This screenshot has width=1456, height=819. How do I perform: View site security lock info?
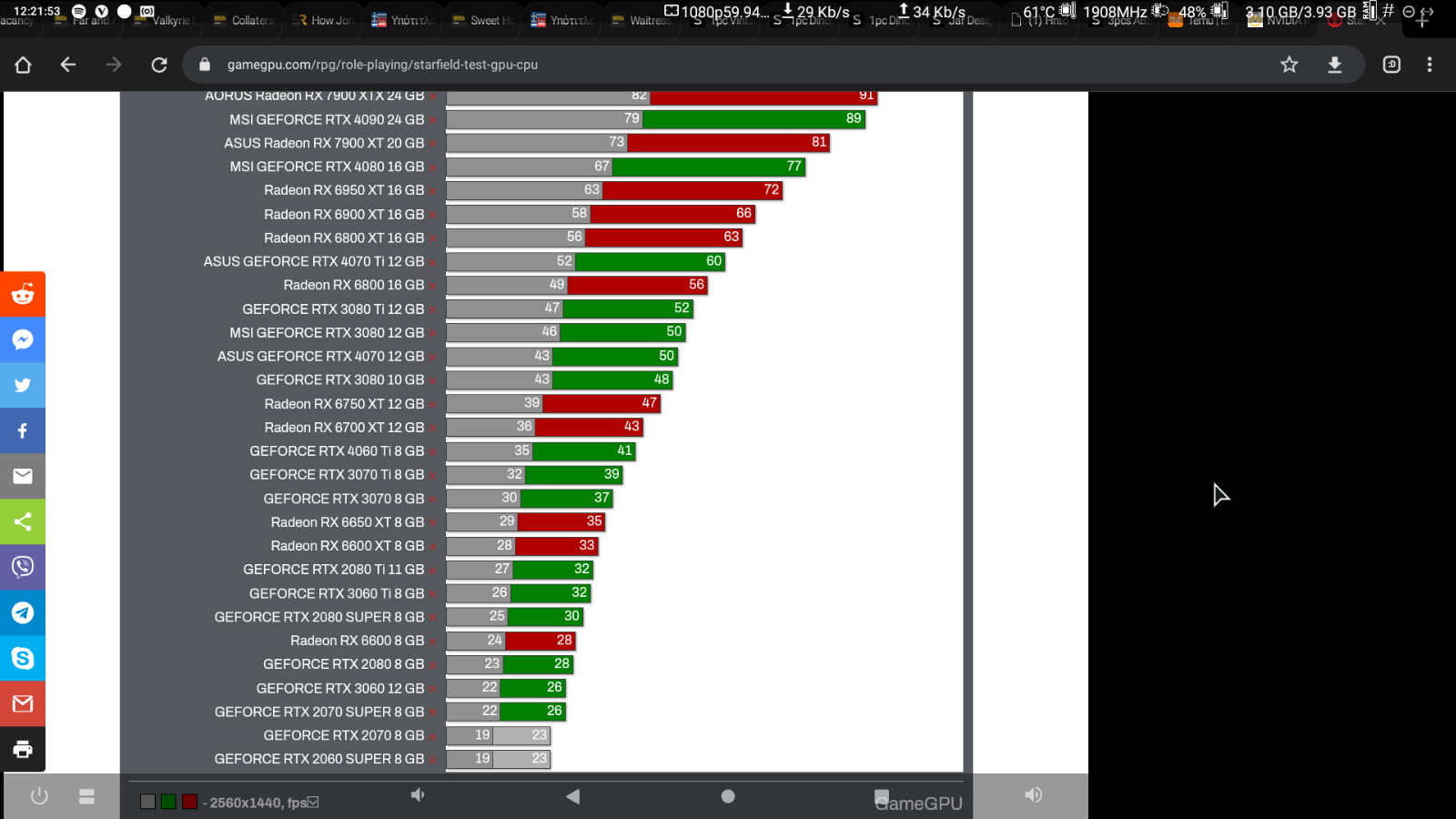pyautogui.click(x=205, y=65)
